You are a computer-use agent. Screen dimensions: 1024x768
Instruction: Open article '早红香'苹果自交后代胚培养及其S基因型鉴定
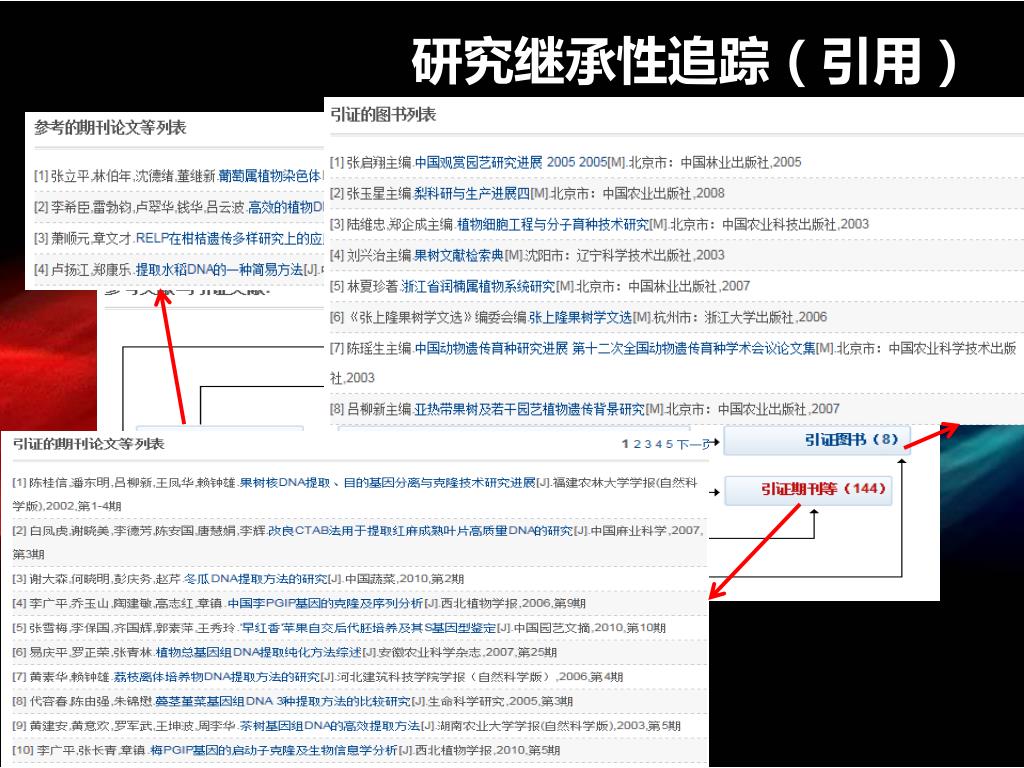point(368,628)
